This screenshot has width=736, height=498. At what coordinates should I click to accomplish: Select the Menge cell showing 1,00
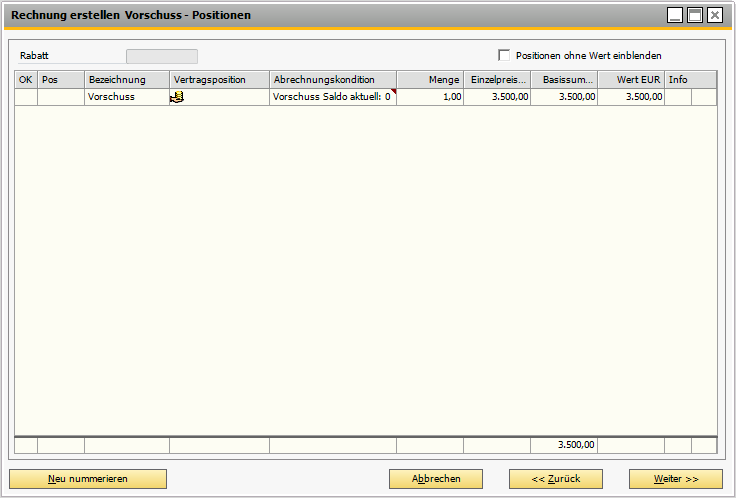430,98
